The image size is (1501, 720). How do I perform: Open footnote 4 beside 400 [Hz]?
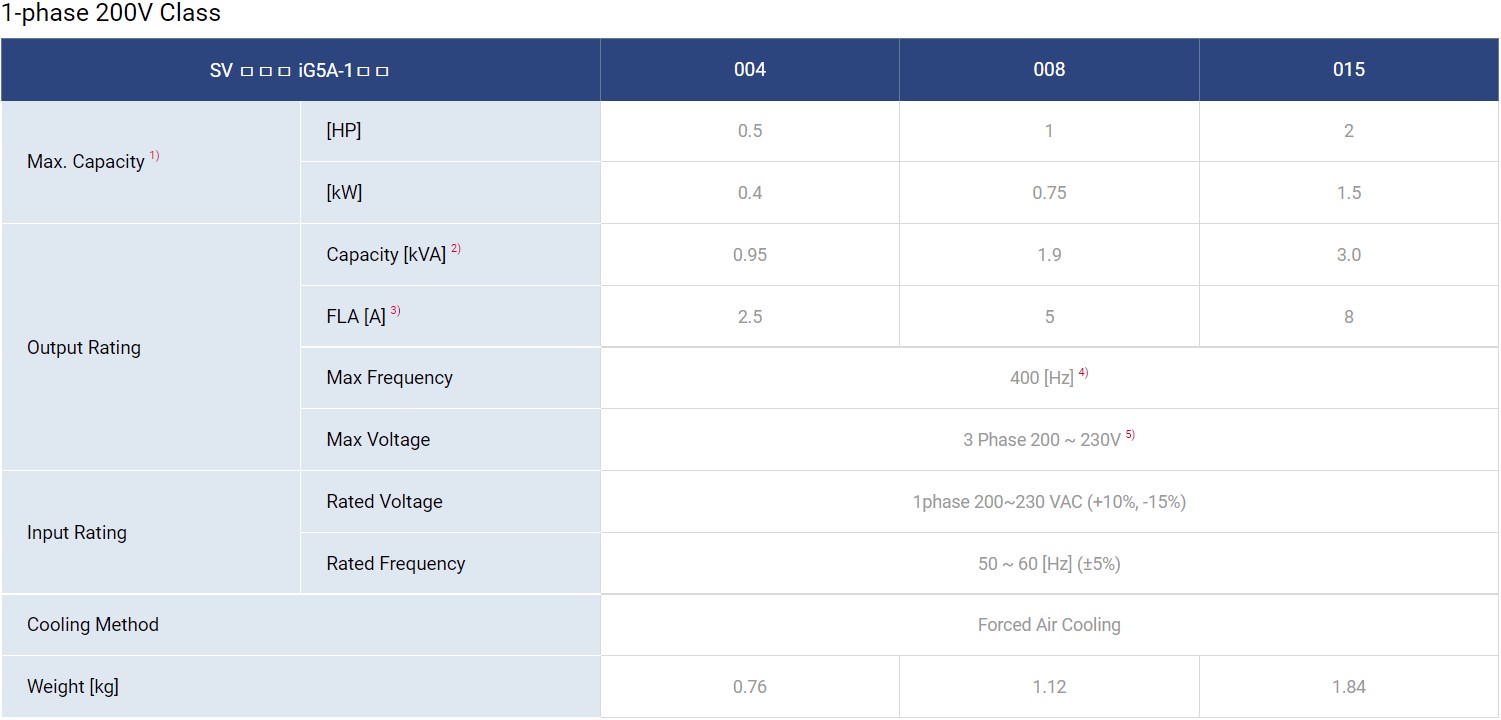(1083, 374)
